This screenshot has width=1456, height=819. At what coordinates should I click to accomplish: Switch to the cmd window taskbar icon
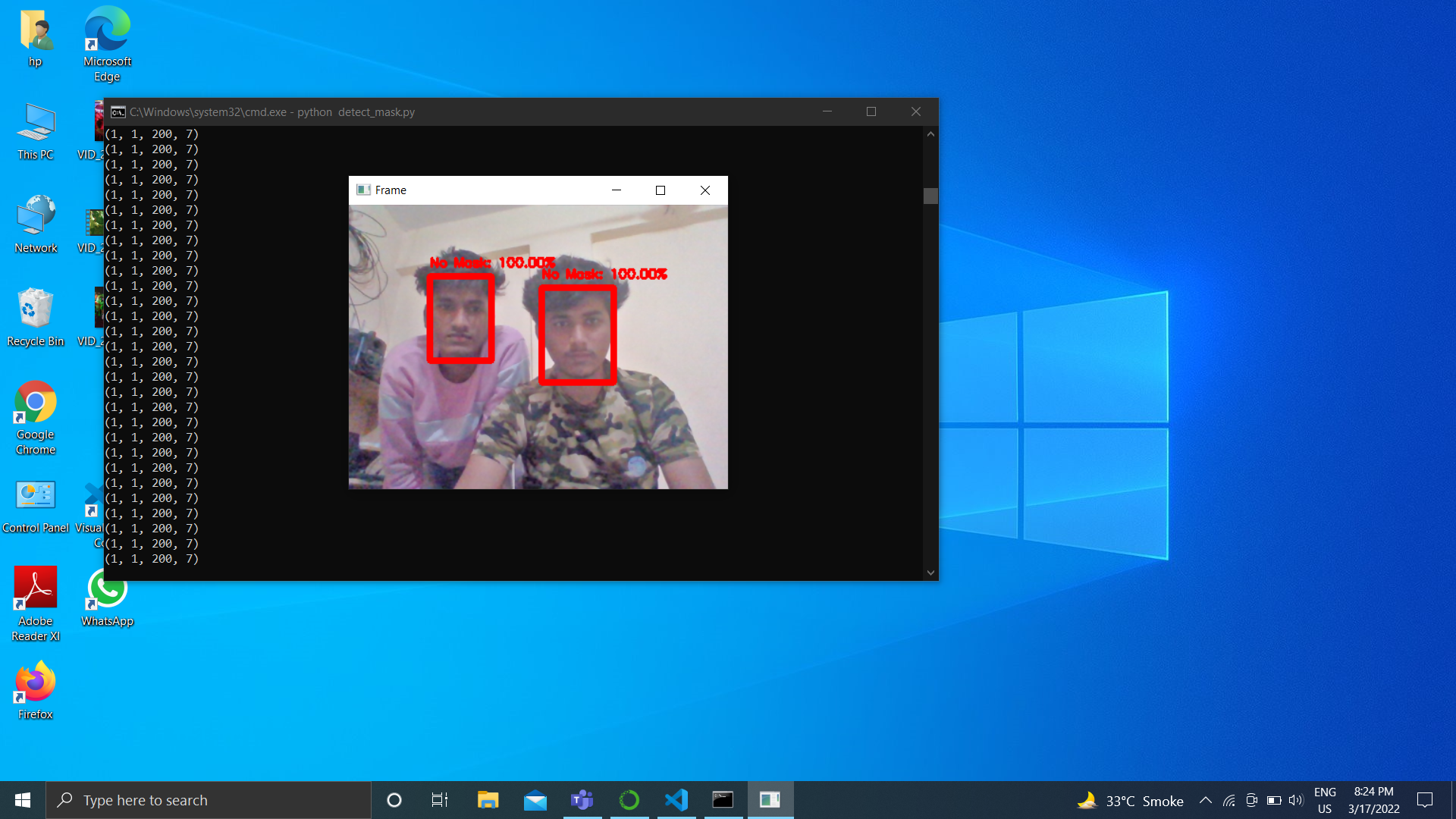[x=723, y=800]
